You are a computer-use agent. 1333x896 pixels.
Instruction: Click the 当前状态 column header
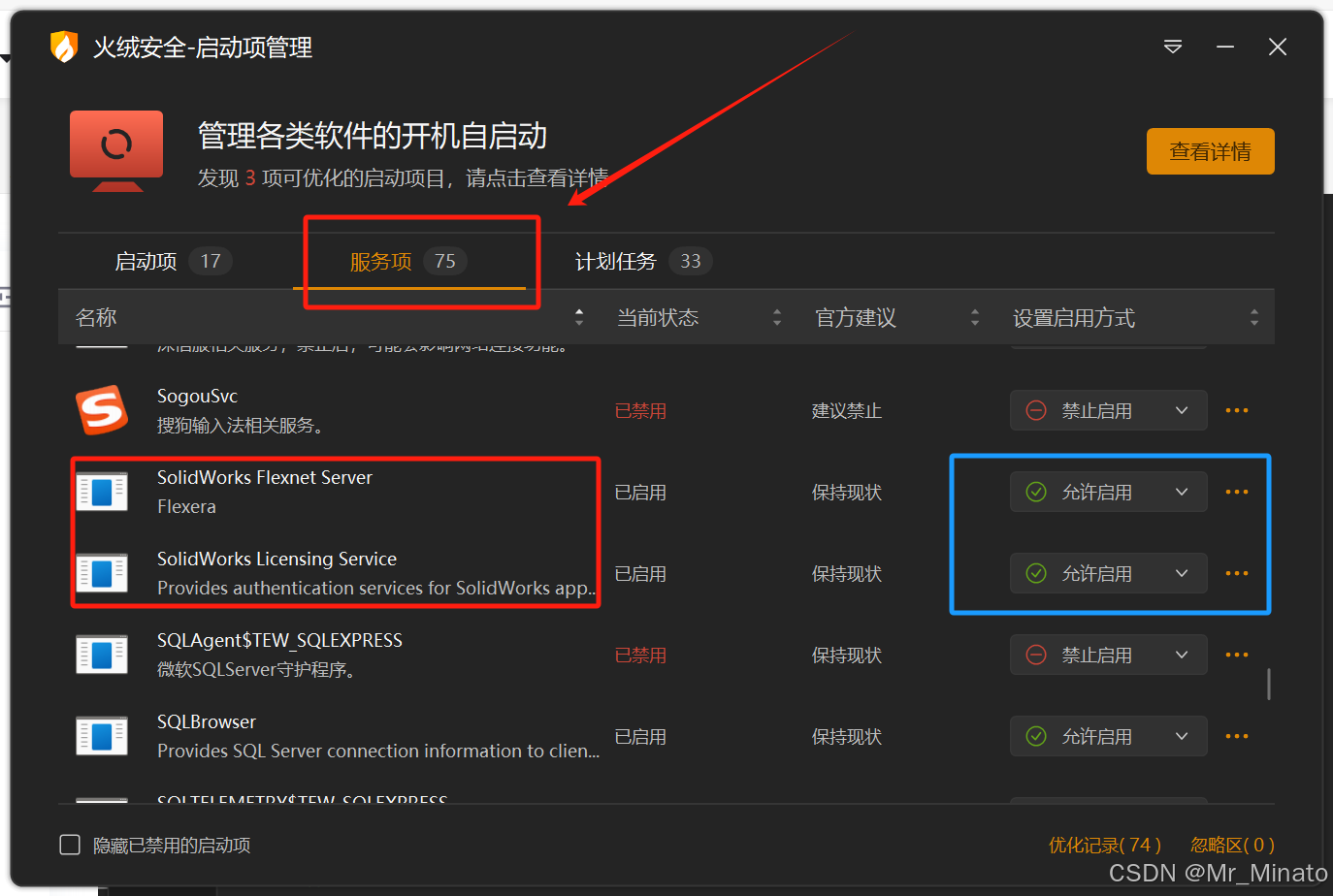(x=658, y=317)
